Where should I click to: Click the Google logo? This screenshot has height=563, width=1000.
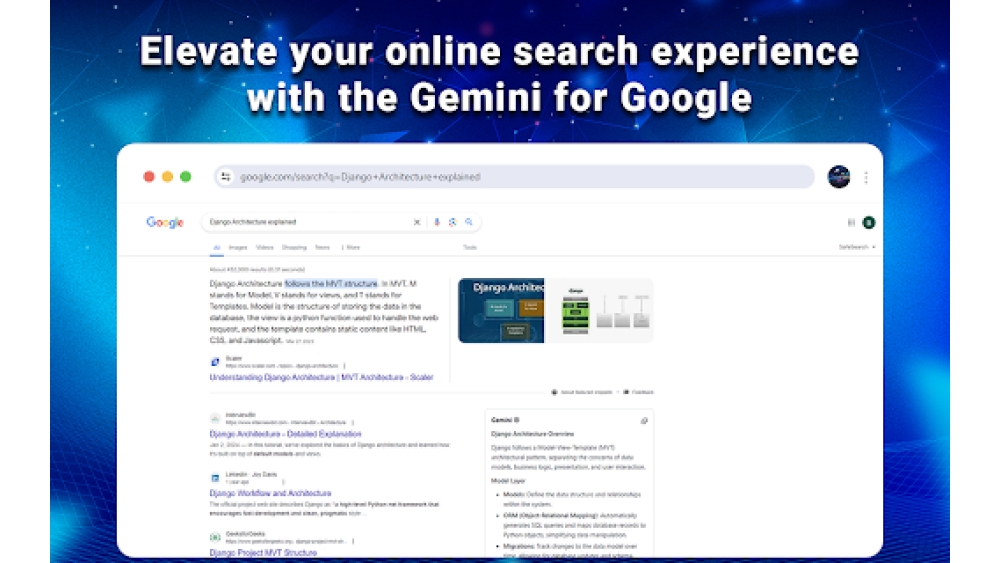pos(165,222)
